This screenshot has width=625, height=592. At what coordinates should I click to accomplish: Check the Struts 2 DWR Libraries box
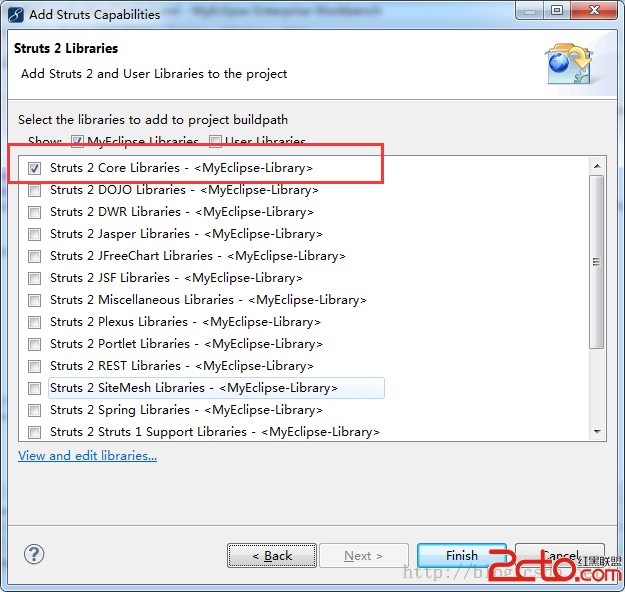[35, 212]
